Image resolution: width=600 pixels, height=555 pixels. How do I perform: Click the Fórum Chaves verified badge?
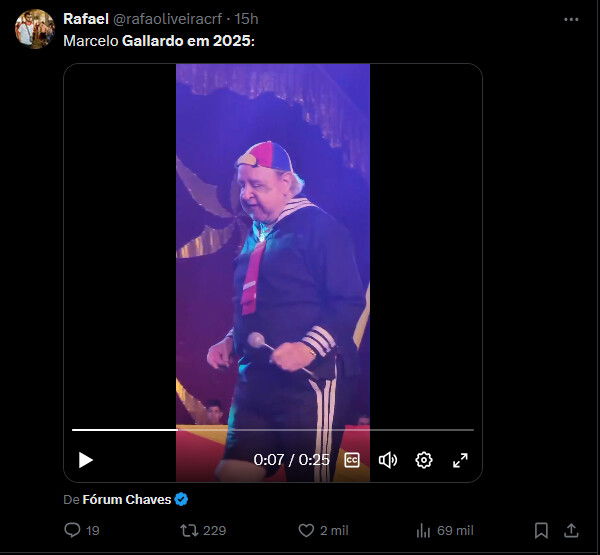click(x=181, y=499)
